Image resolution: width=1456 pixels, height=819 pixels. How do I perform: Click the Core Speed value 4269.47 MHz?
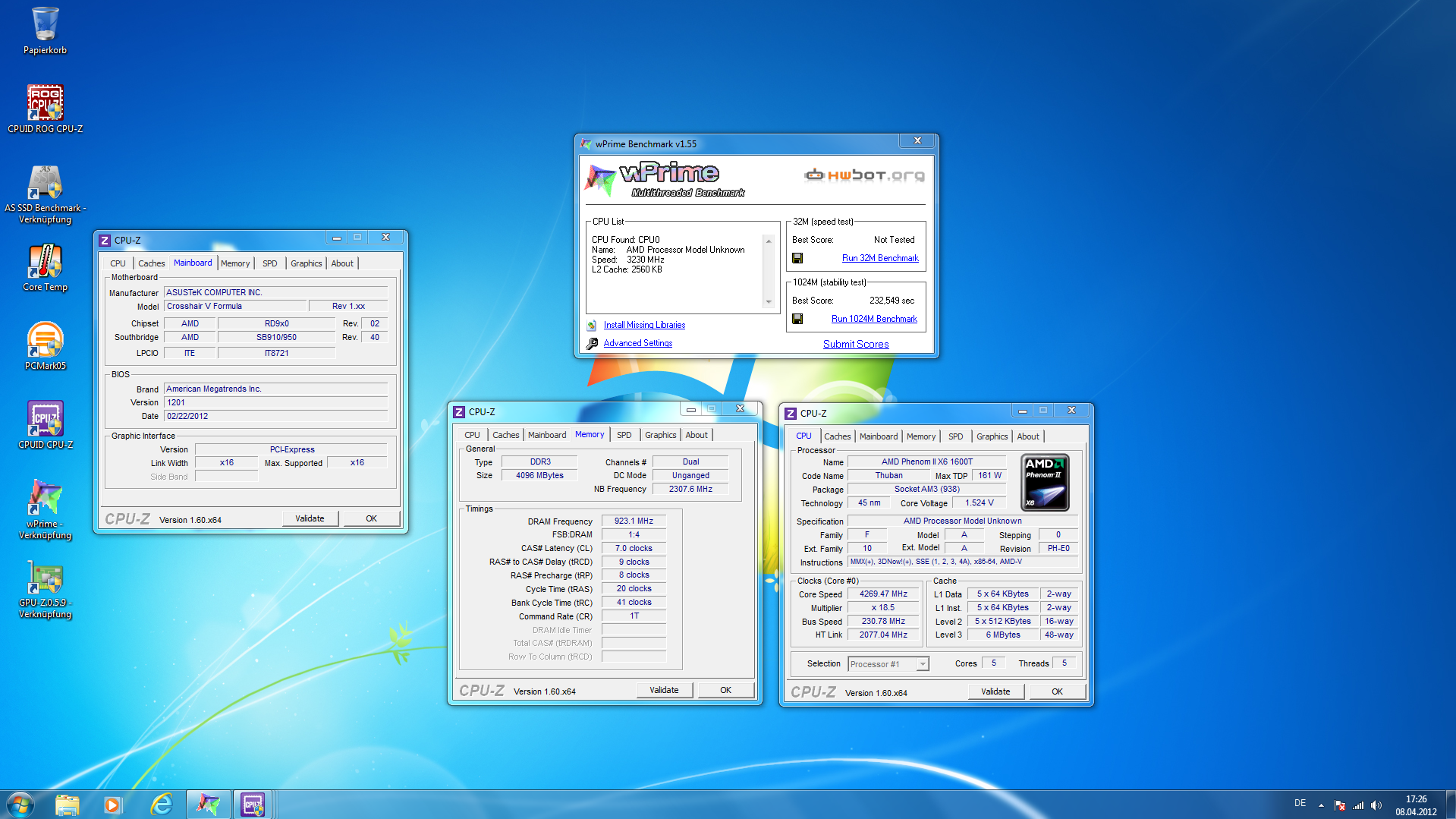pyautogui.click(x=883, y=594)
